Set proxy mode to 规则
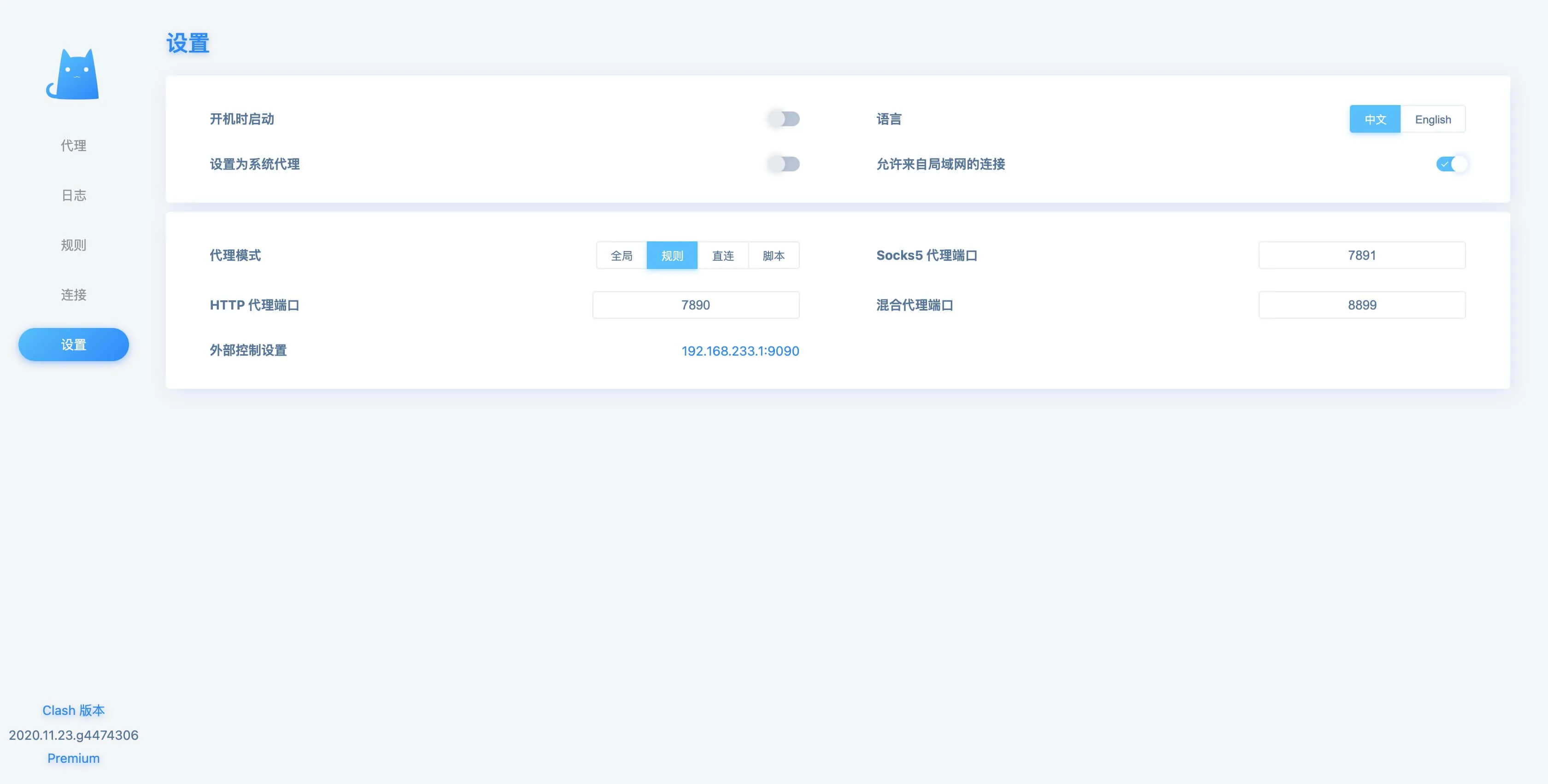The width and height of the screenshot is (1548, 784). pos(672,256)
